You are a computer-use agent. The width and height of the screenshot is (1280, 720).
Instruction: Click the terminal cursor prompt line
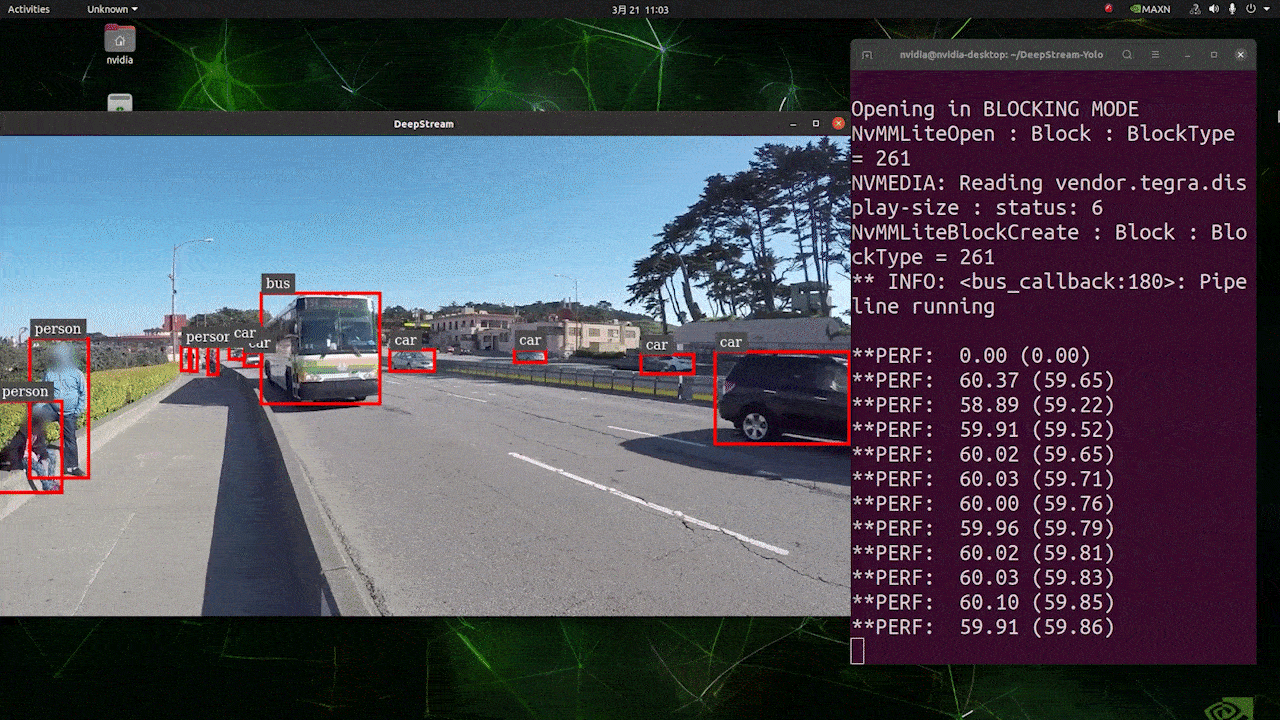[x=858, y=651]
